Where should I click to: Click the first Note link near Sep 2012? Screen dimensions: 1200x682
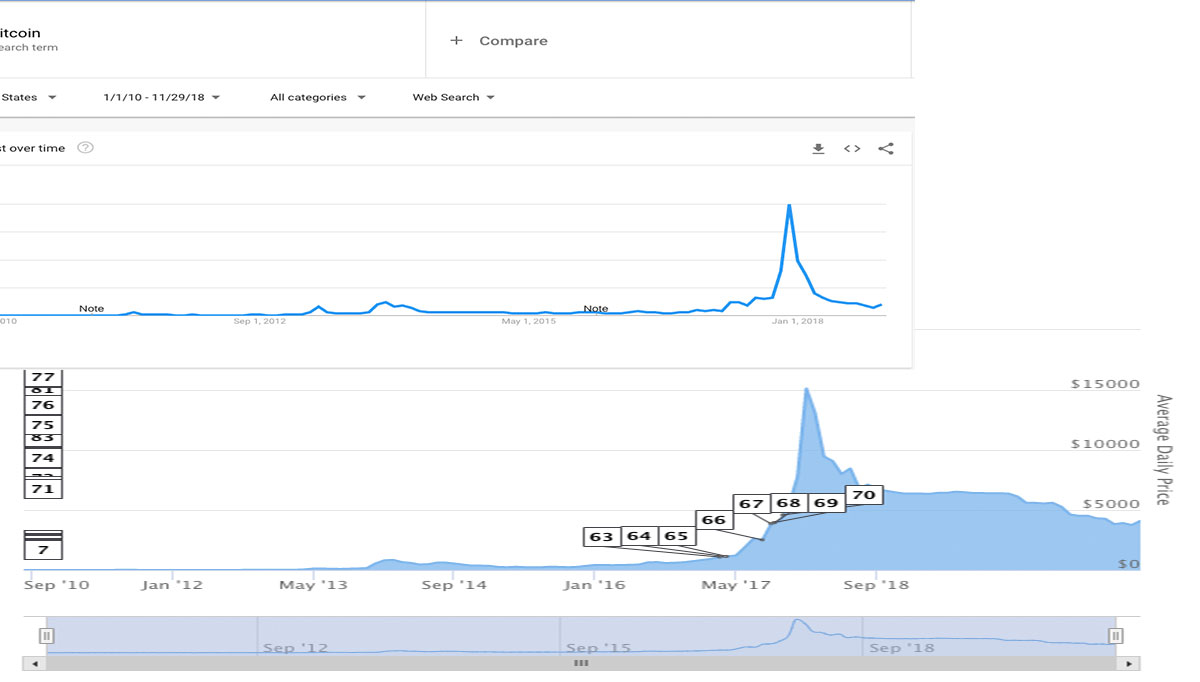click(x=91, y=308)
